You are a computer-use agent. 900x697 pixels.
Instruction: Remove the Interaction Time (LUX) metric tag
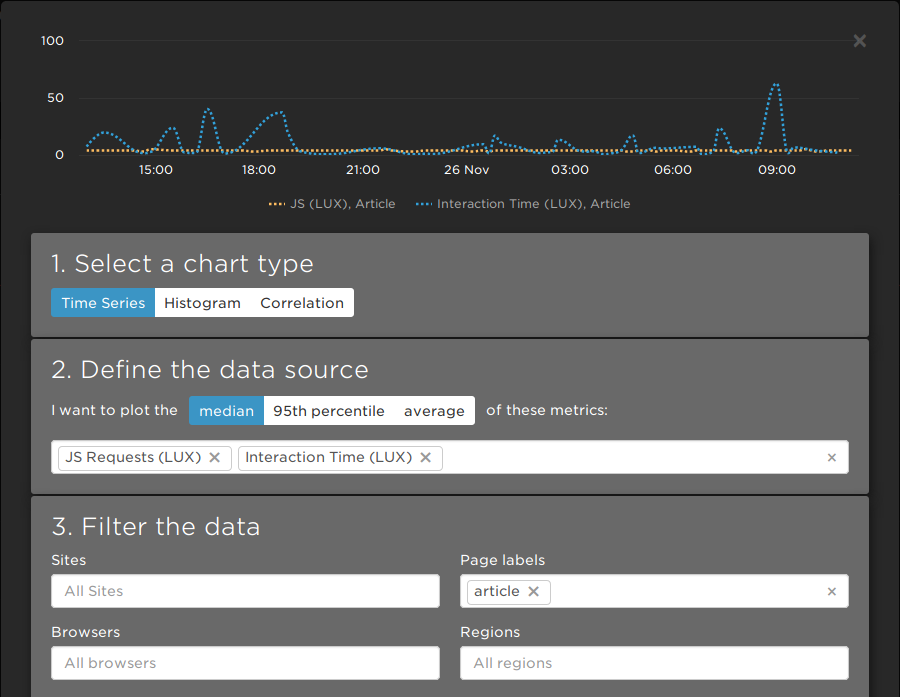[x=425, y=458]
